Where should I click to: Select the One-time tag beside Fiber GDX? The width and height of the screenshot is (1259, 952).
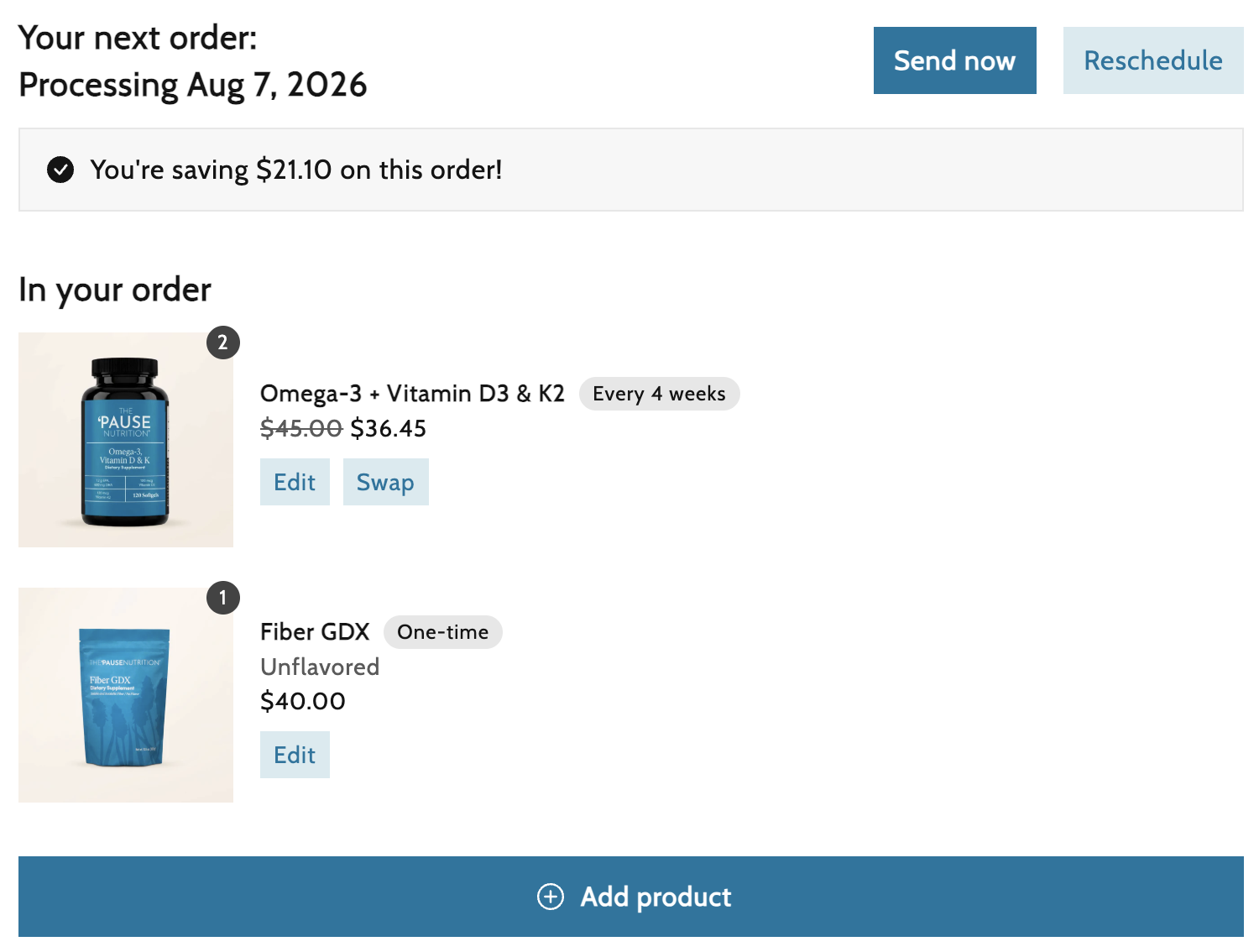tap(442, 632)
